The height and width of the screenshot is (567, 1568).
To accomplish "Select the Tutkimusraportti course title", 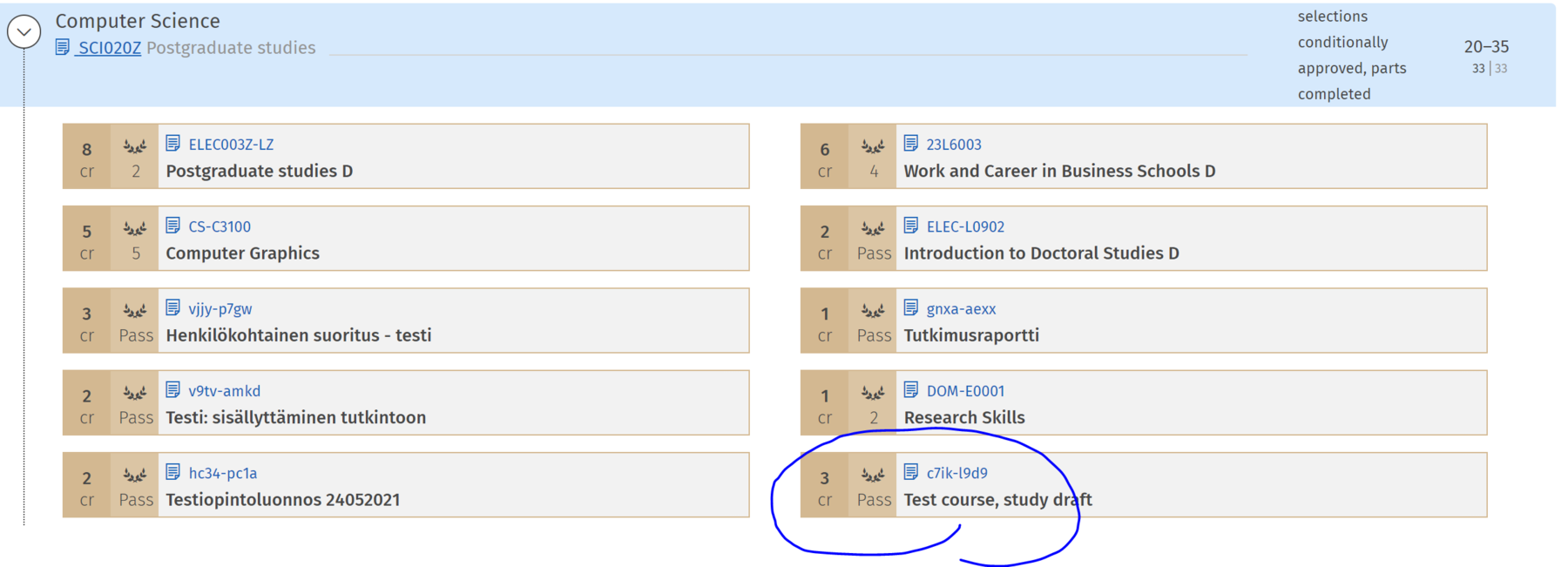I will point(971,335).
